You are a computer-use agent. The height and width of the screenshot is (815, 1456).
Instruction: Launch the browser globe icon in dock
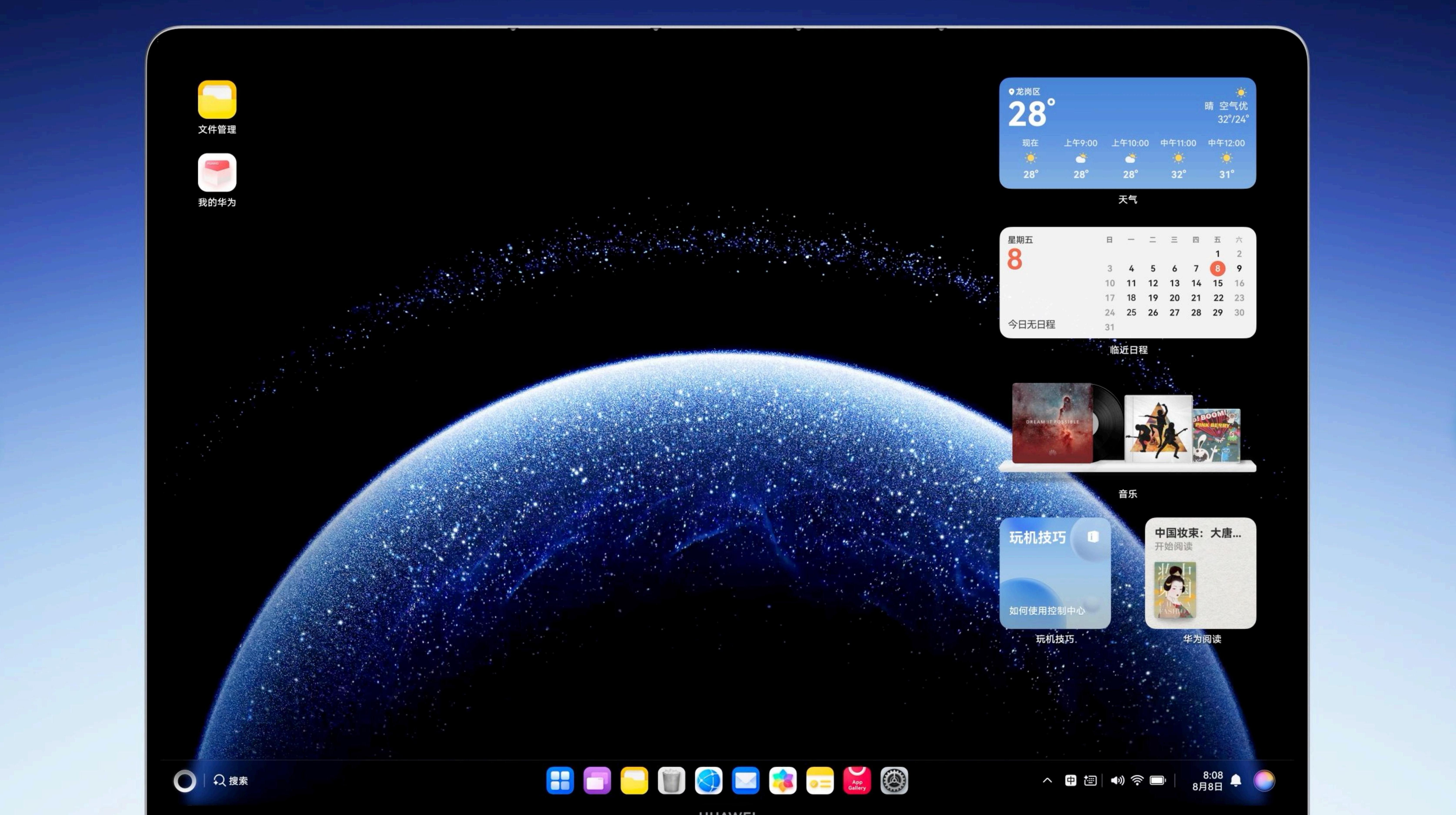coord(709,780)
